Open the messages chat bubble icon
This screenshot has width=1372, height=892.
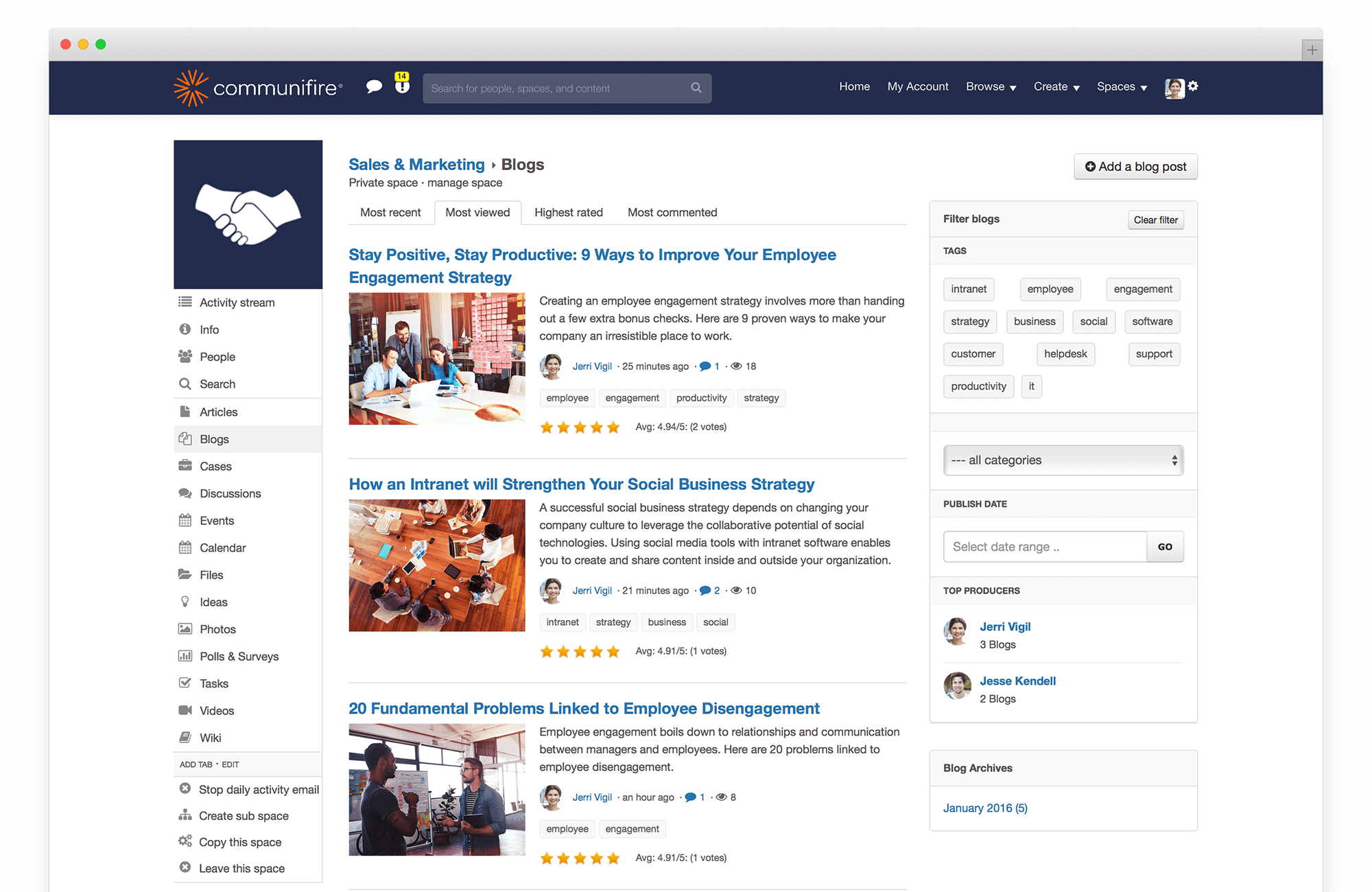pyautogui.click(x=374, y=87)
